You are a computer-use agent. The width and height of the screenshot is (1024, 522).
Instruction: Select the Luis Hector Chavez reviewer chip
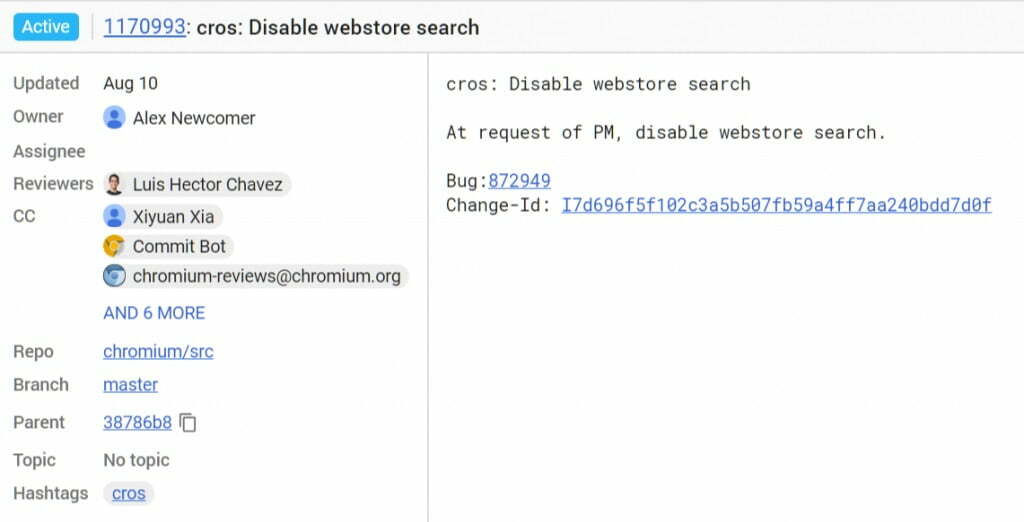click(197, 184)
